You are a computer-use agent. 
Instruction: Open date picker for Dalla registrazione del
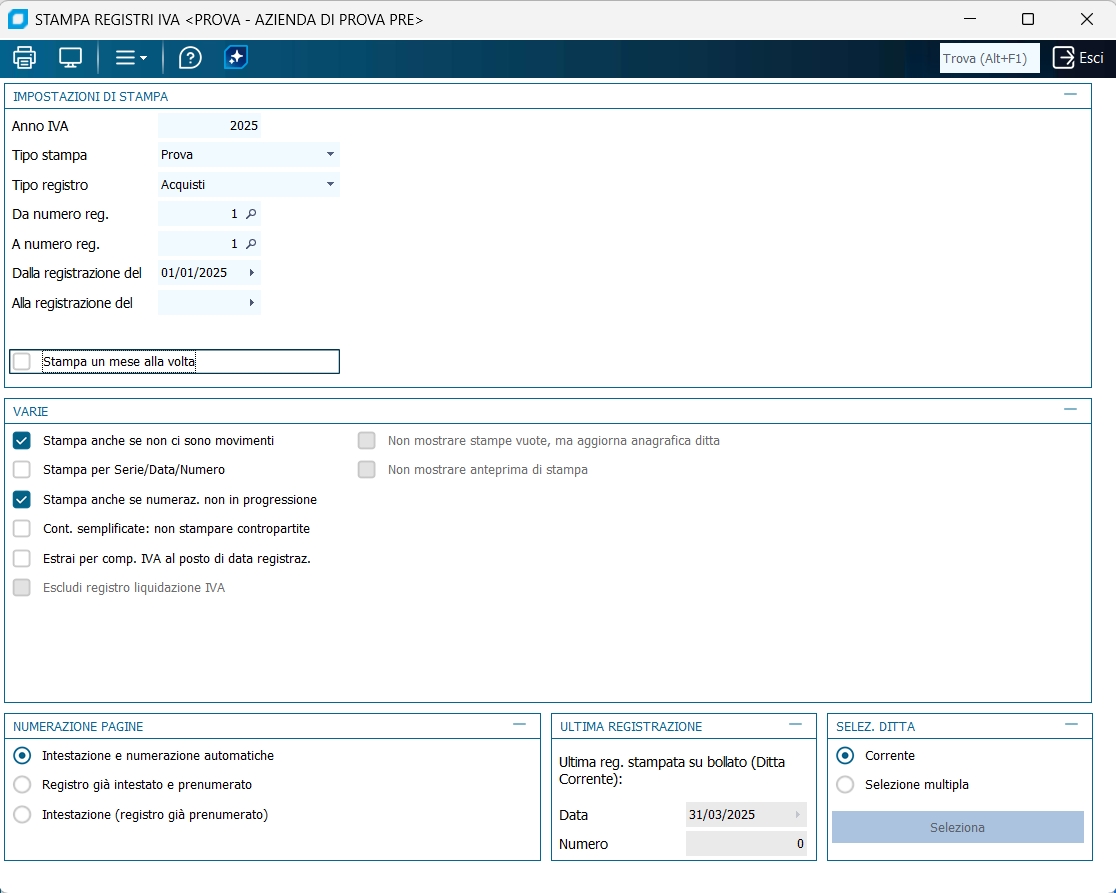coord(251,273)
